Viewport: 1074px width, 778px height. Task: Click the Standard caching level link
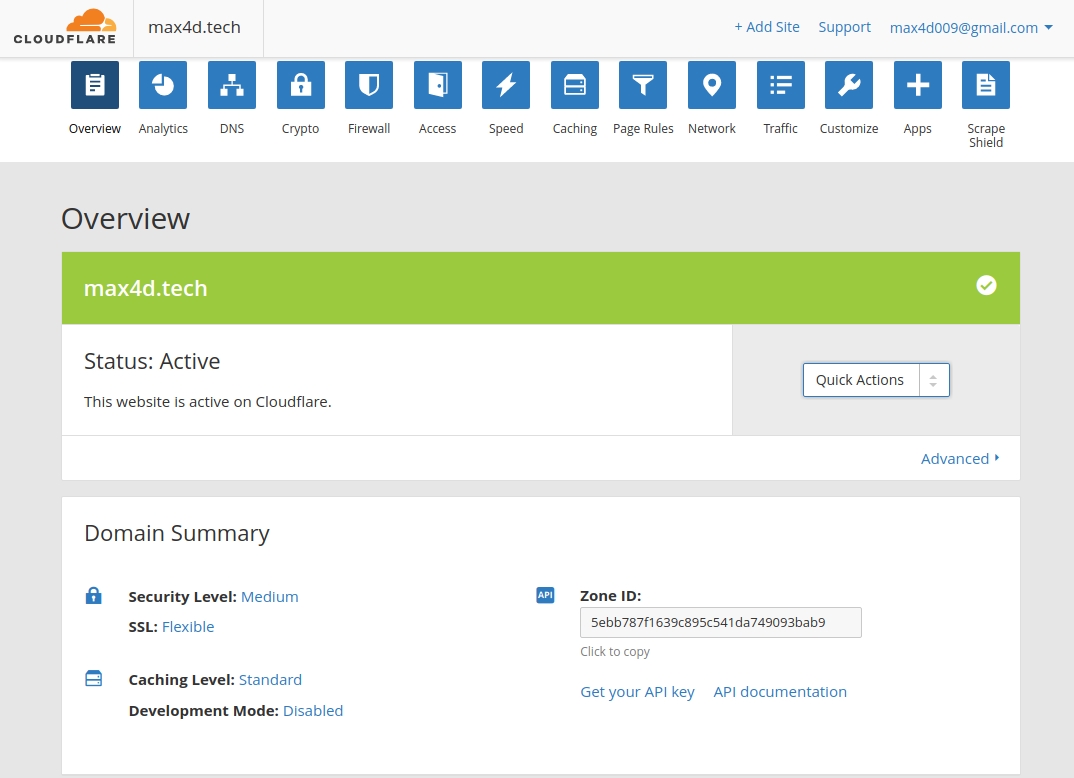click(x=271, y=679)
